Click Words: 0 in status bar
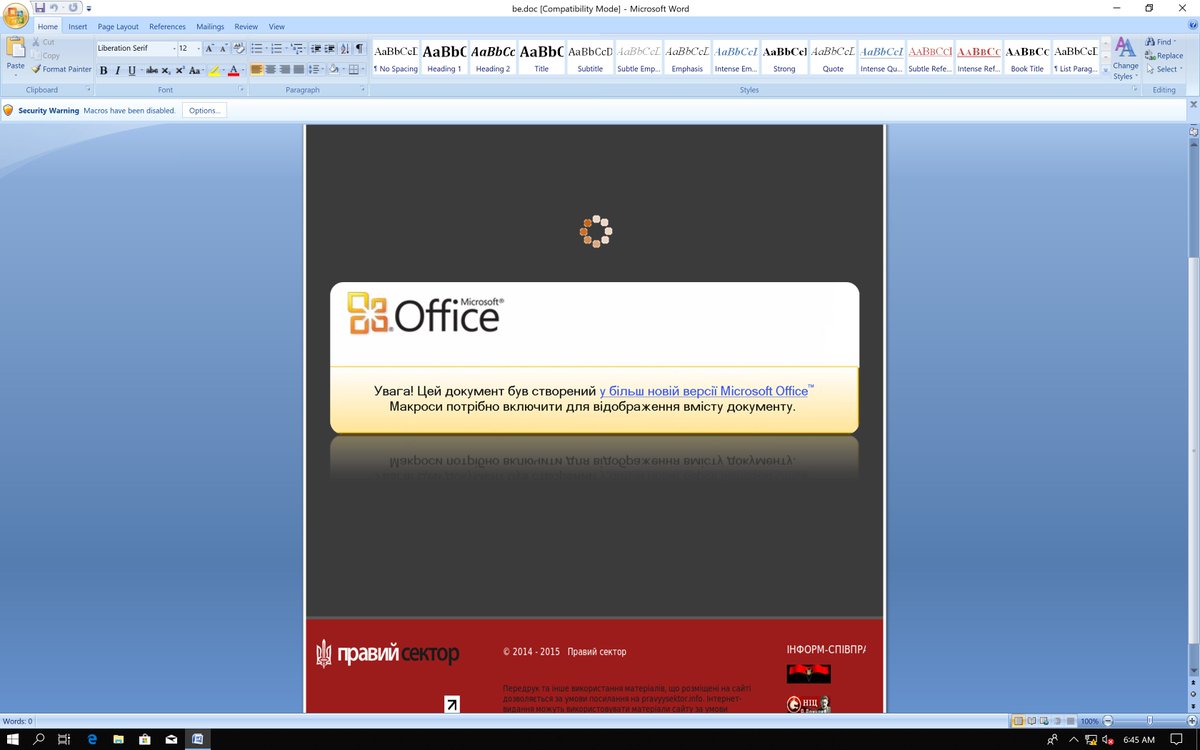Viewport: 1200px width, 750px height. (x=17, y=720)
